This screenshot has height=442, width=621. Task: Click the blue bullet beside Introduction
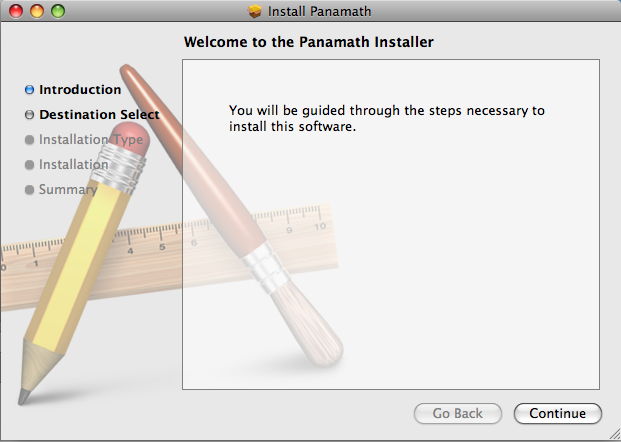click(x=29, y=90)
